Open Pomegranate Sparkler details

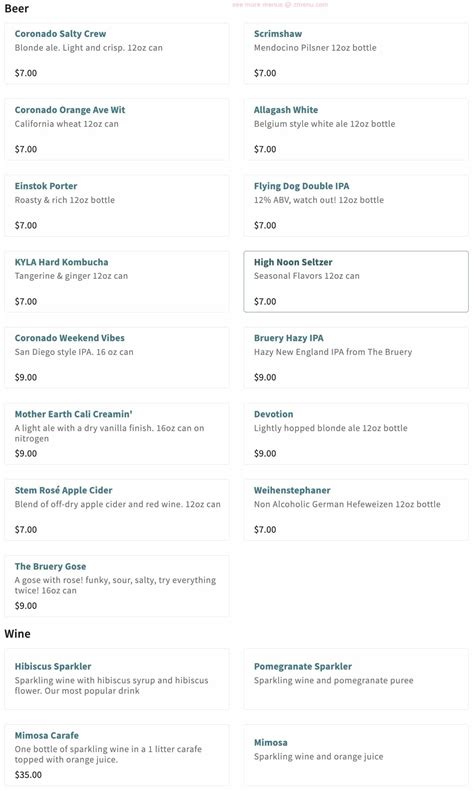(x=356, y=679)
